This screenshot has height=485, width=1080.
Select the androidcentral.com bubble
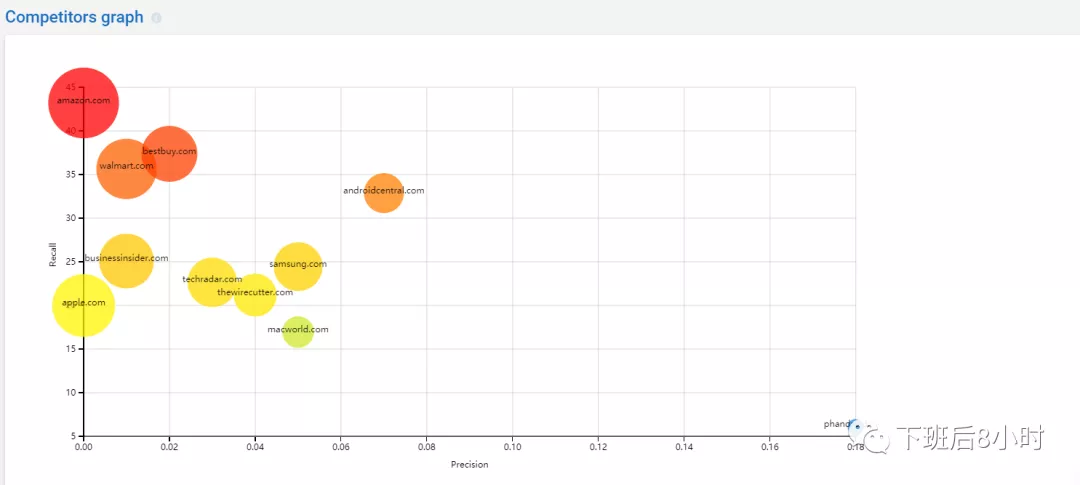click(384, 193)
